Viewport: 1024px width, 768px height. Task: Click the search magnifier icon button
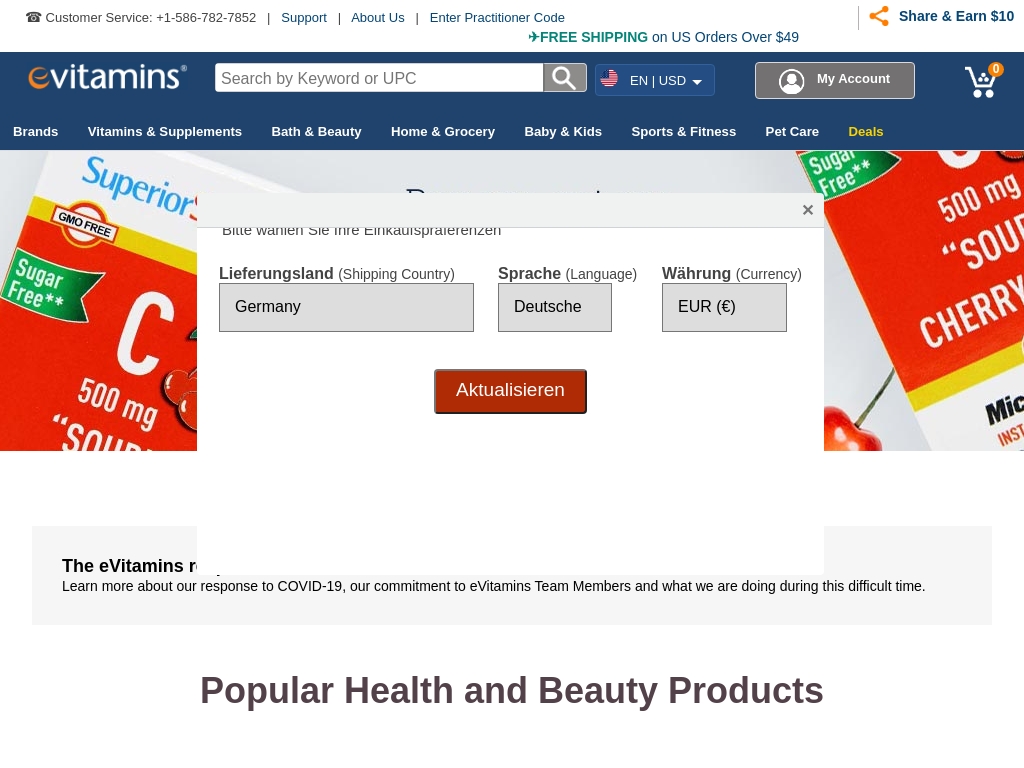click(x=565, y=78)
